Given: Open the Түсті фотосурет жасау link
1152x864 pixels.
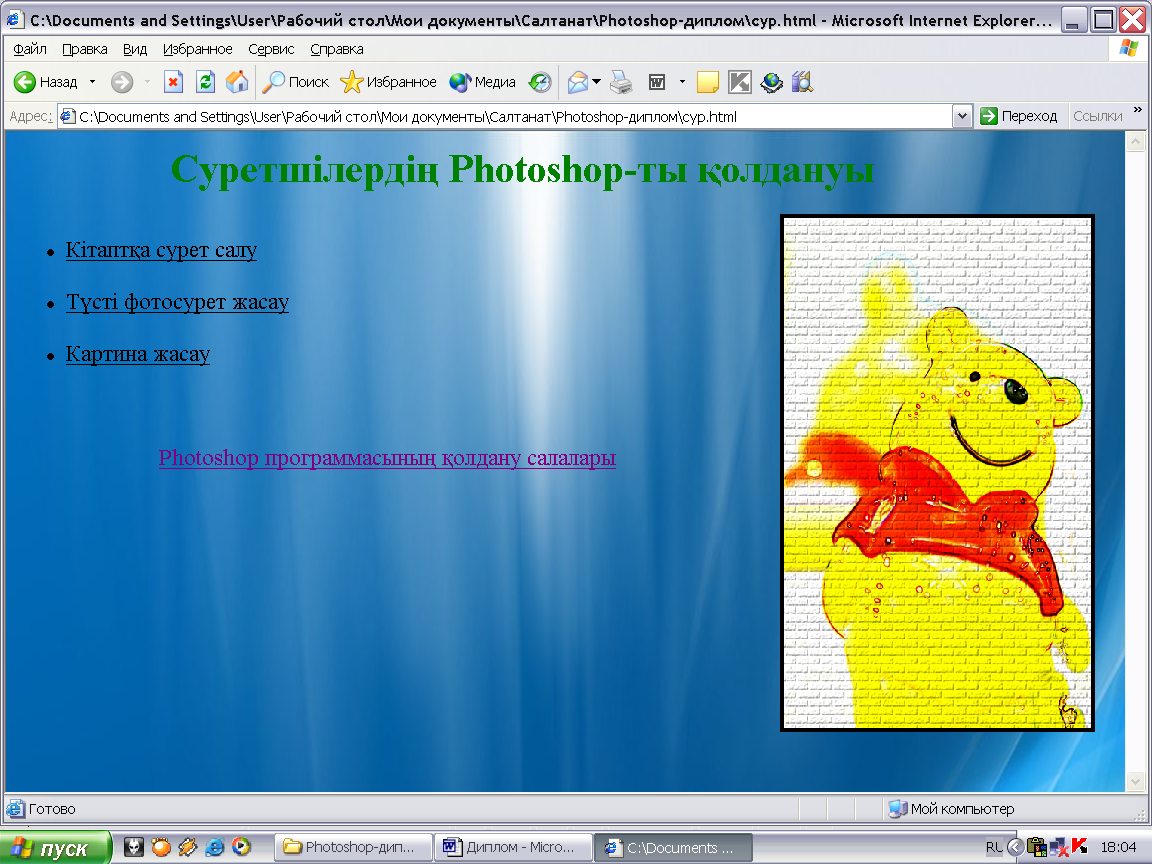Looking at the screenshot, I should pos(177,302).
